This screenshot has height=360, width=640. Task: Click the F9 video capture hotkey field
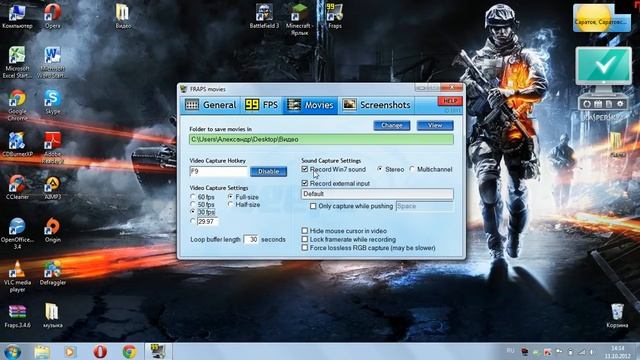pyautogui.click(x=218, y=171)
